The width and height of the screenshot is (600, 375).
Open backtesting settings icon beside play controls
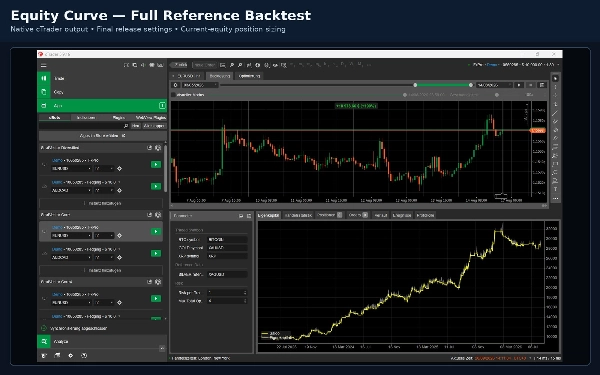coord(542,85)
